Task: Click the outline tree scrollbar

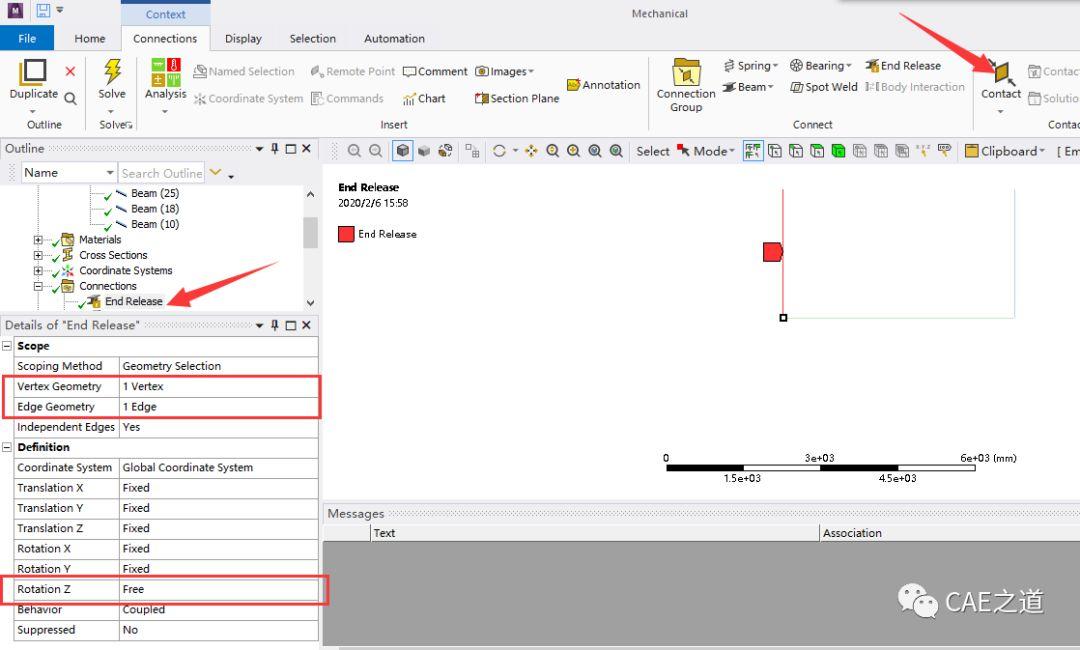Action: click(x=310, y=233)
